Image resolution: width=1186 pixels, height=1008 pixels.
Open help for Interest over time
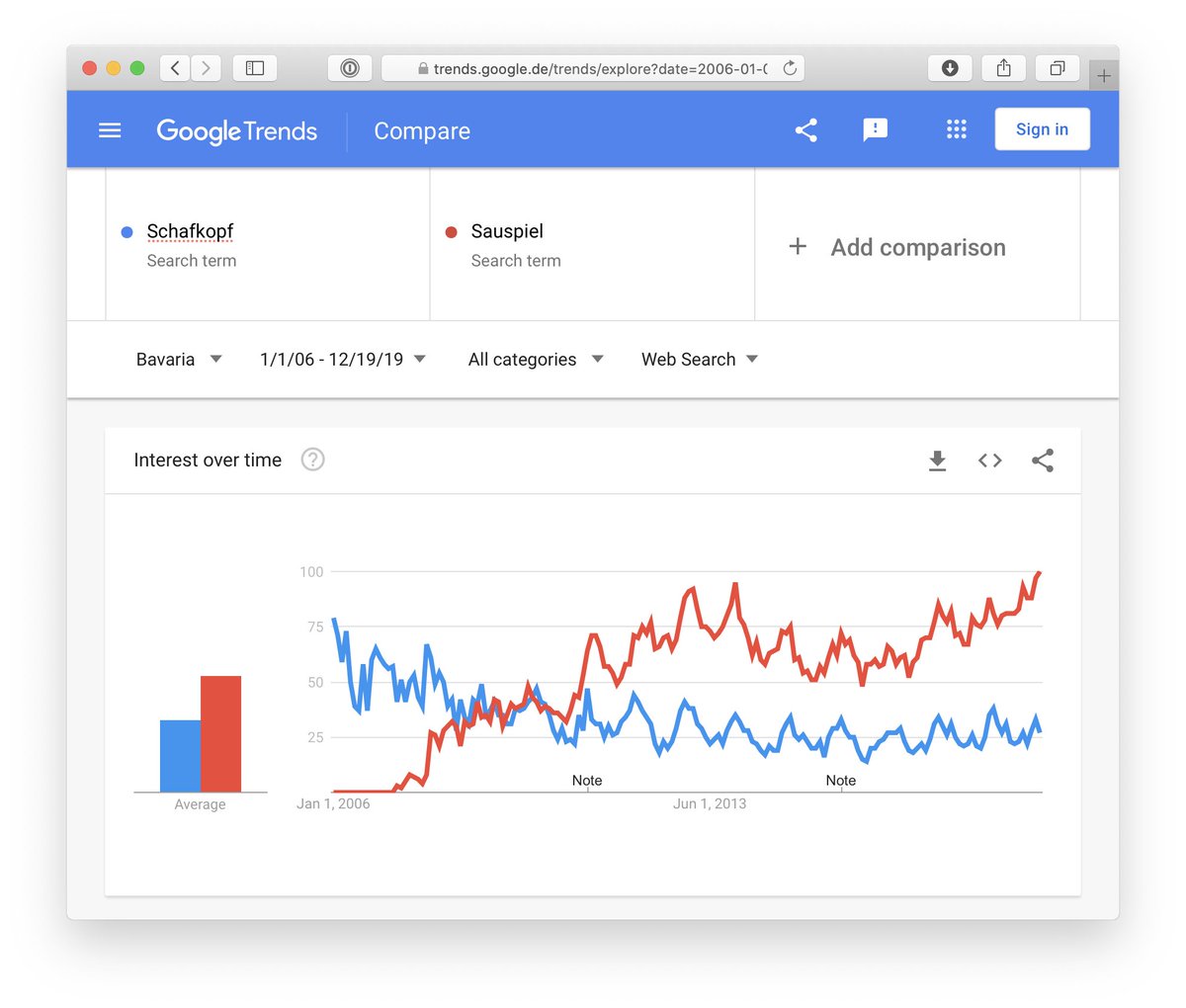pos(312,460)
